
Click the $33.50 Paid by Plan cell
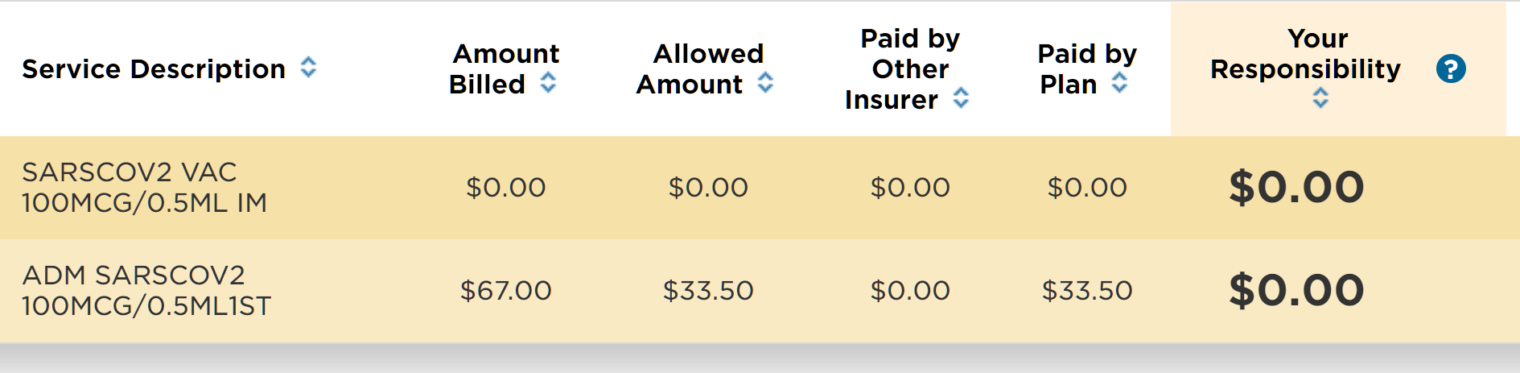coord(1087,291)
